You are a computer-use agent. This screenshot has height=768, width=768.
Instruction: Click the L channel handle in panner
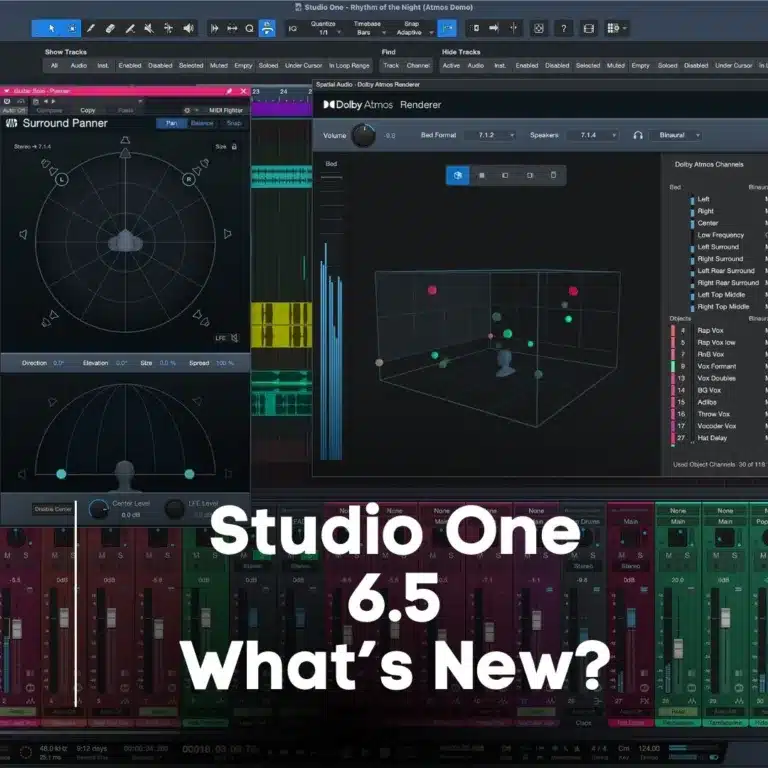point(61,179)
